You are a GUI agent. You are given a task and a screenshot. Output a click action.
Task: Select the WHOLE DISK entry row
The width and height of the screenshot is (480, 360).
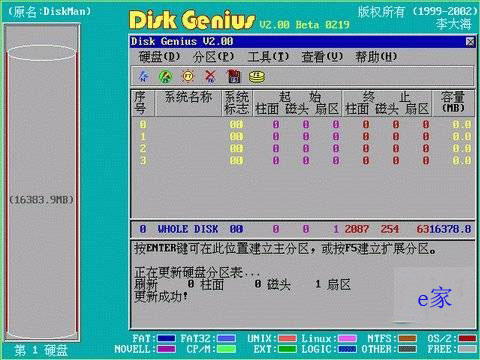coord(302,229)
